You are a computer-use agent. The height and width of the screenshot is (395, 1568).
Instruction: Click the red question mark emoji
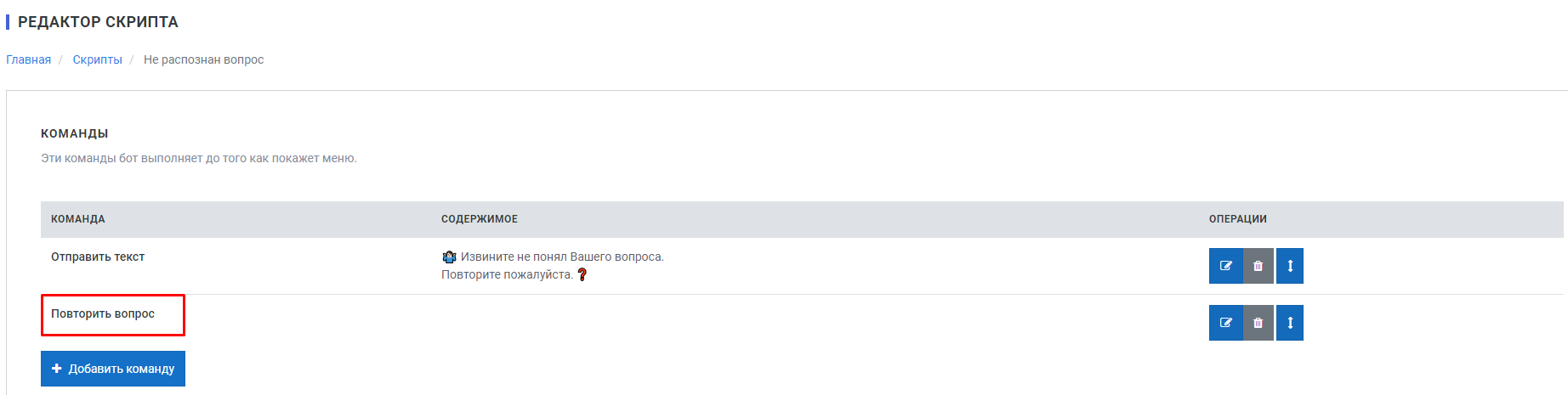point(582,274)
